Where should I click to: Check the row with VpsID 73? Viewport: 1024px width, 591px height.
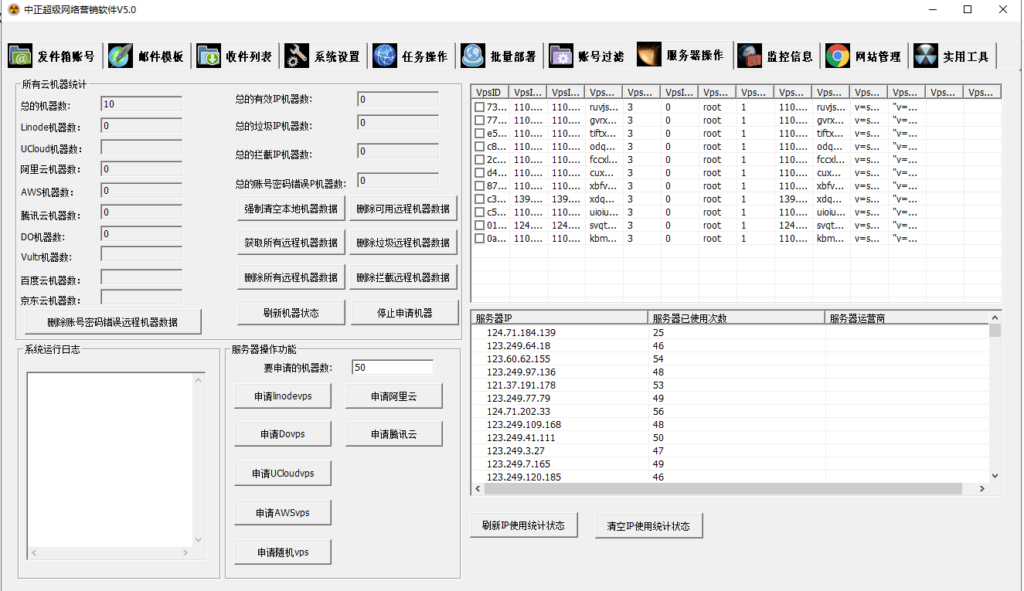[x=479, y=107]
